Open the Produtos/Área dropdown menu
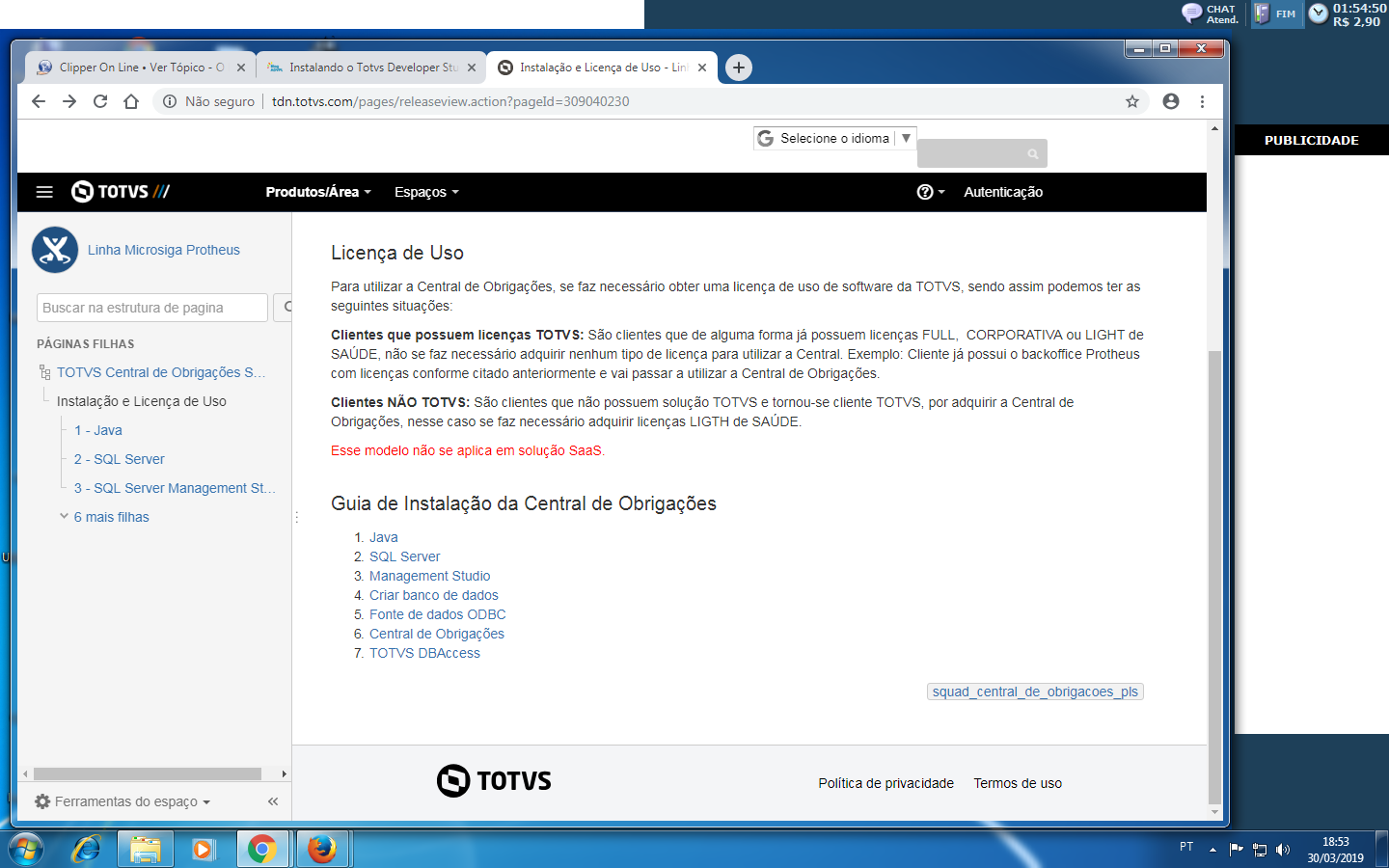The height and width of the screenshot is (868, 1389). click(x=318, y=192)
